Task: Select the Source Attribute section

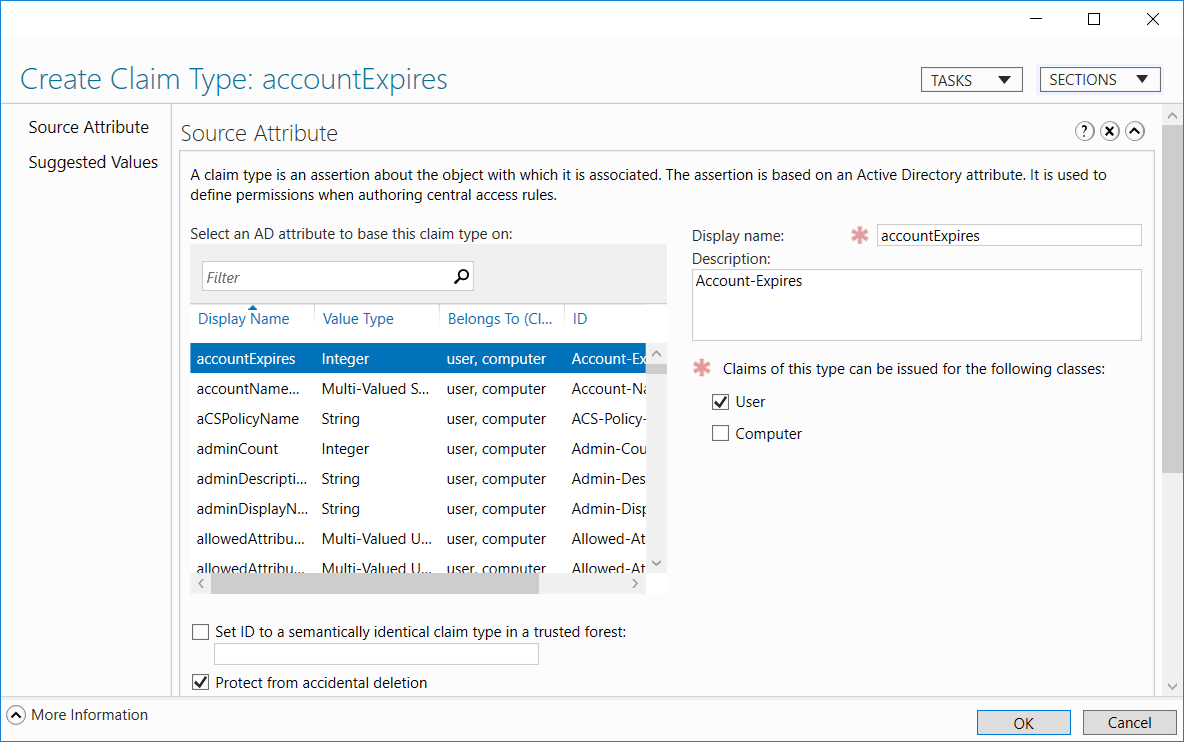Action: coord(90,127)
